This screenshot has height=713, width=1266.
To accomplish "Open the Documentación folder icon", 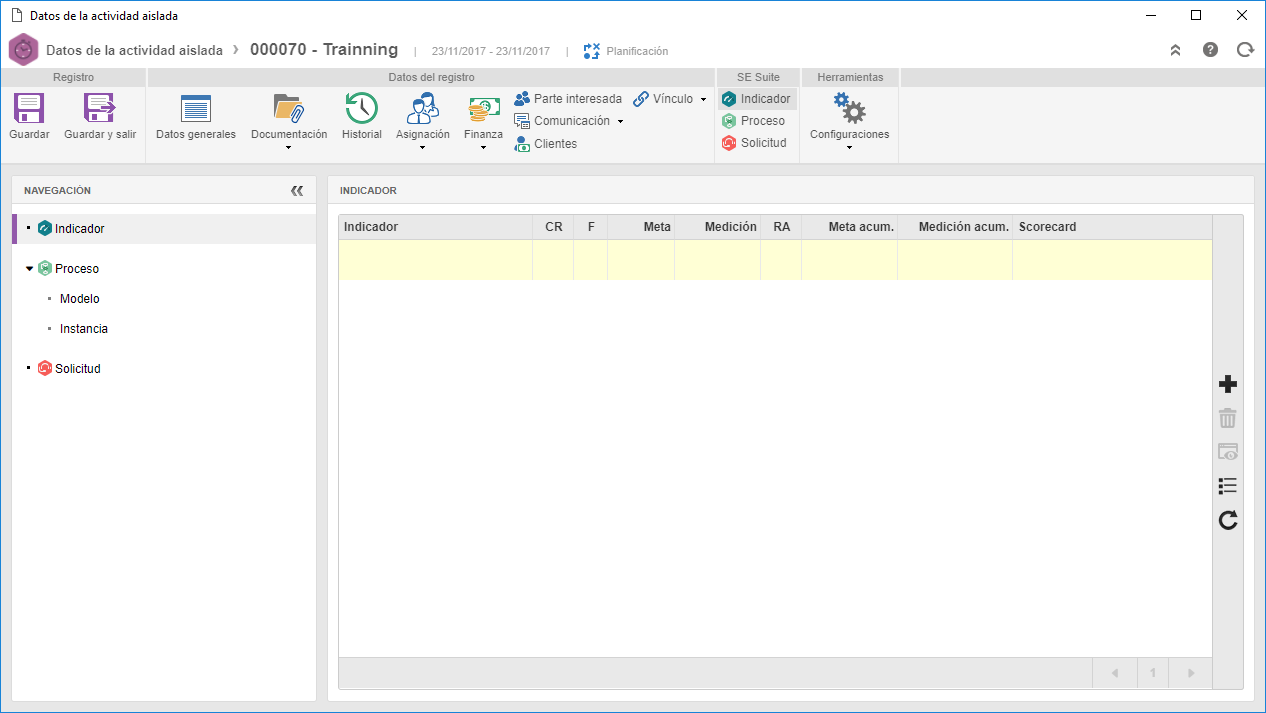I will click(x=288, y=109).
